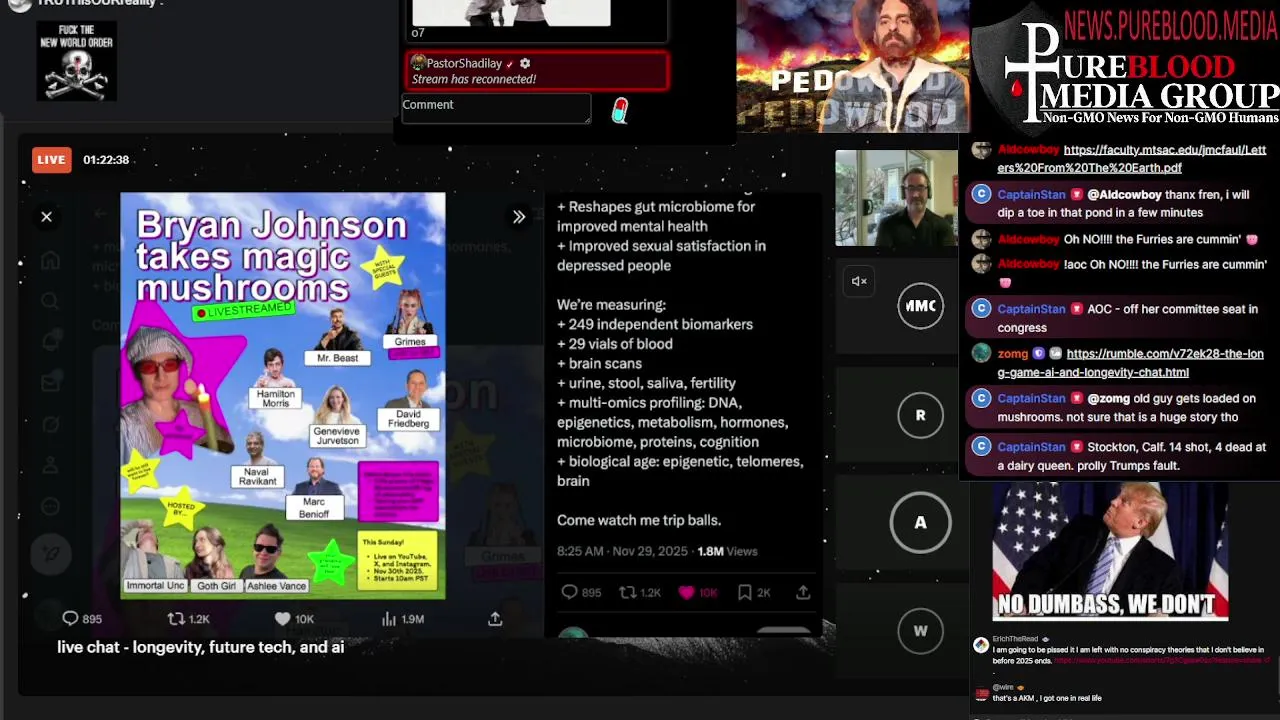The height and width of the screenshot is (720, 1280).
Task: Like the post via 10K heart below poster
Action: click(294, 619)
